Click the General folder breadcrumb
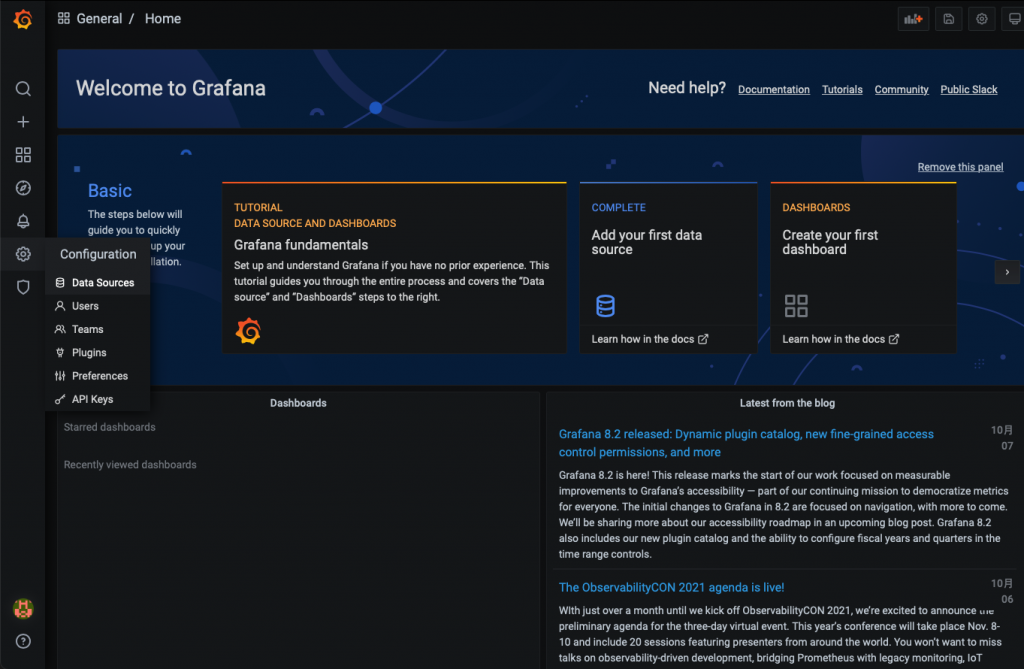 (99, 18)
